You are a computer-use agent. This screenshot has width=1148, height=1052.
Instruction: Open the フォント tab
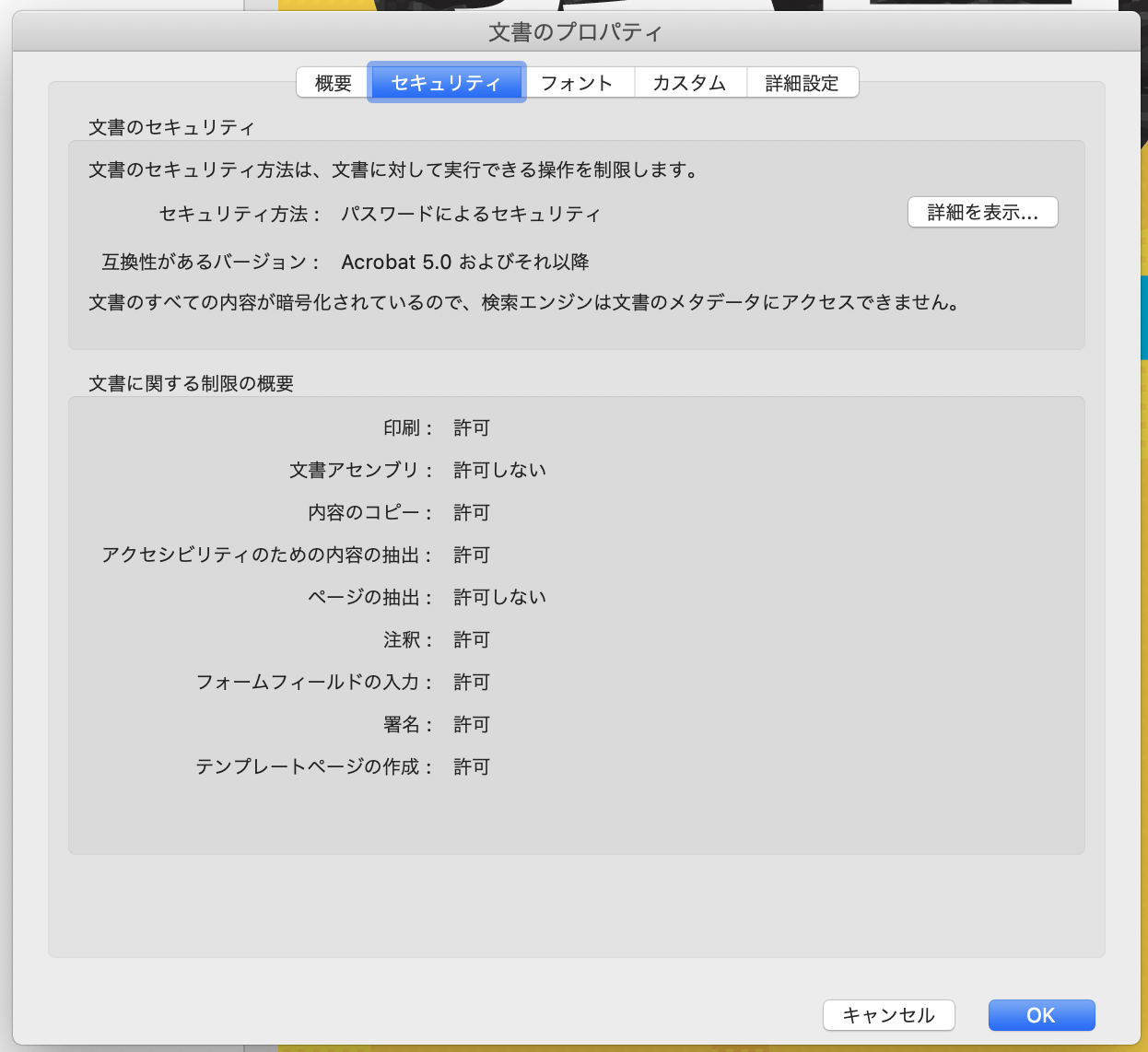coord(578,83)
